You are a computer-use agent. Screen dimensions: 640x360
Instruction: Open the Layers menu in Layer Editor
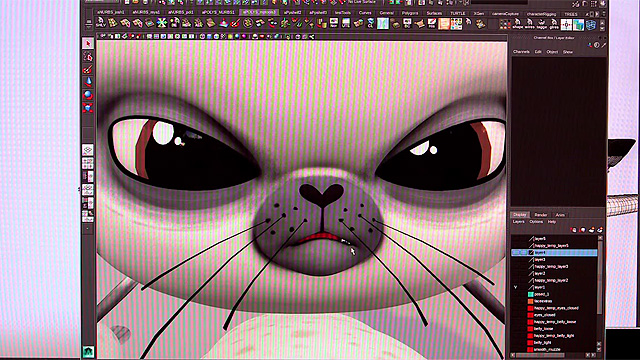tap(518, 222)
